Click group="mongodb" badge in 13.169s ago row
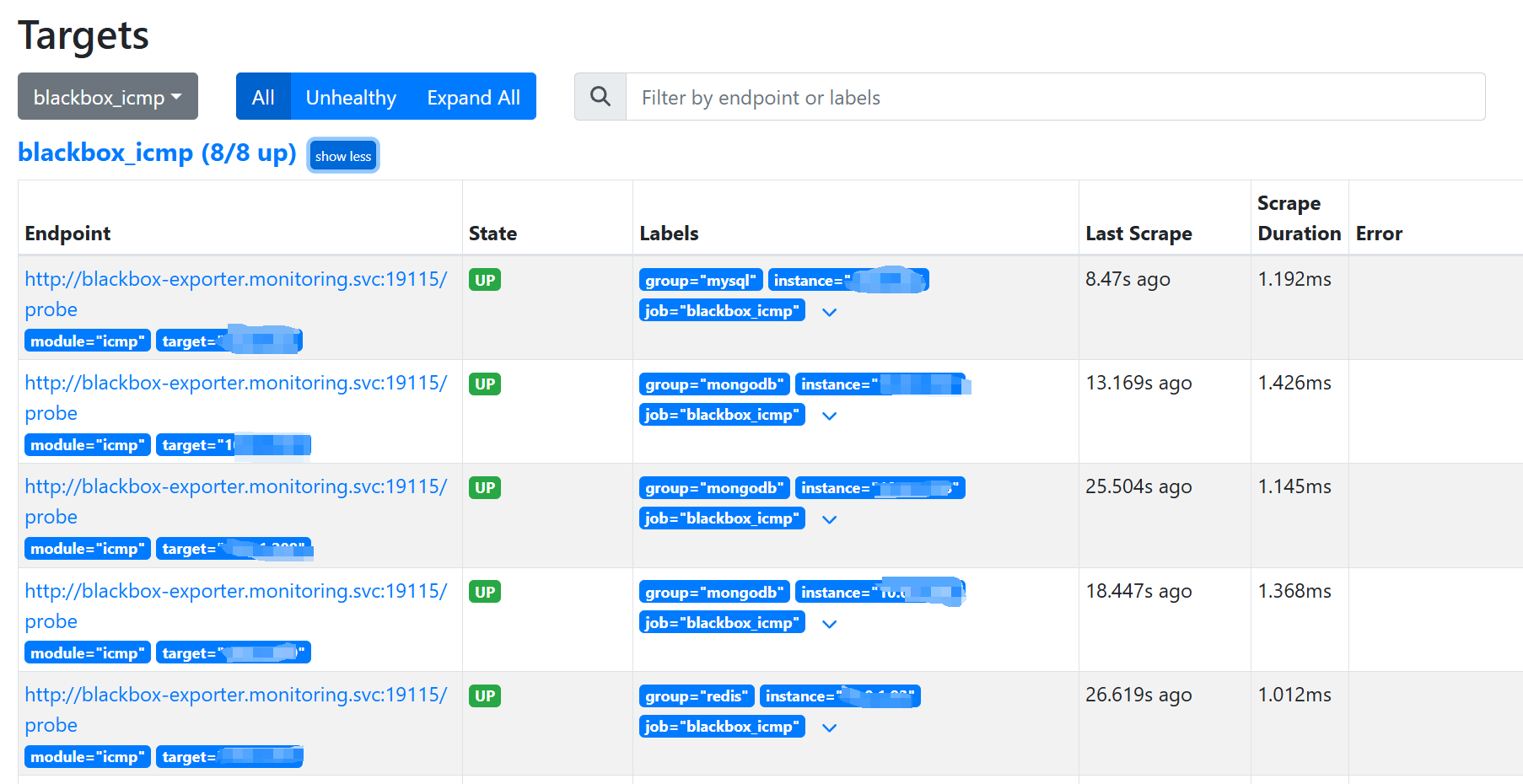The image size is (1523, 784). click(714, 384)
